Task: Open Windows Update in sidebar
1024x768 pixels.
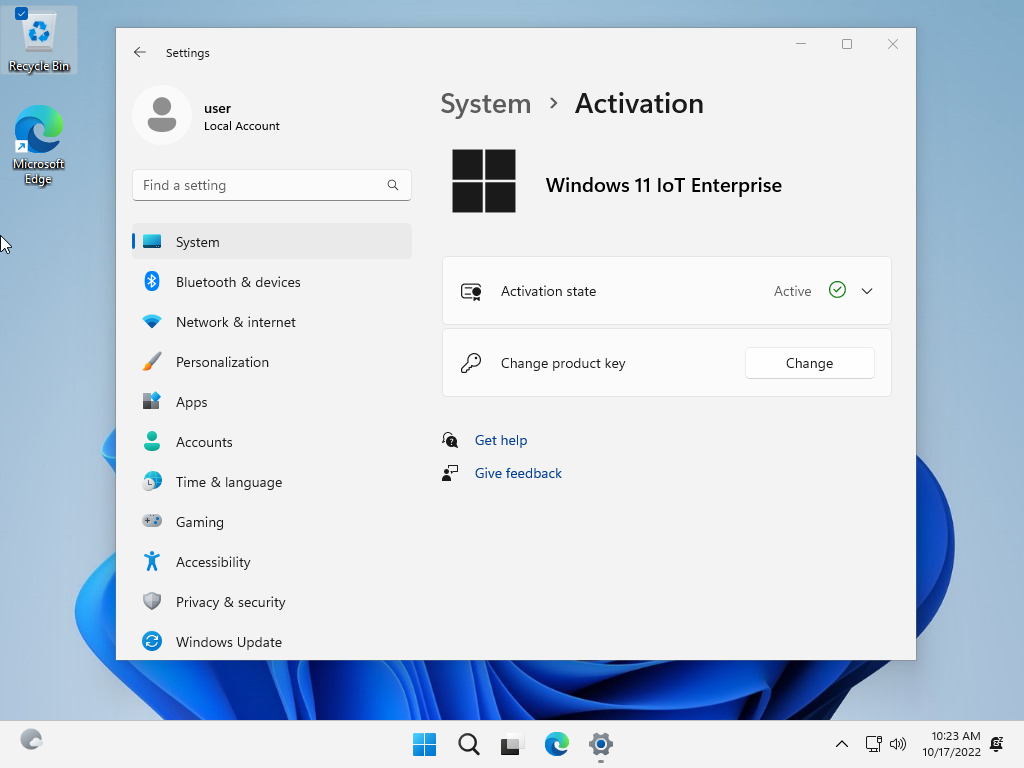Action: [228, 642]
